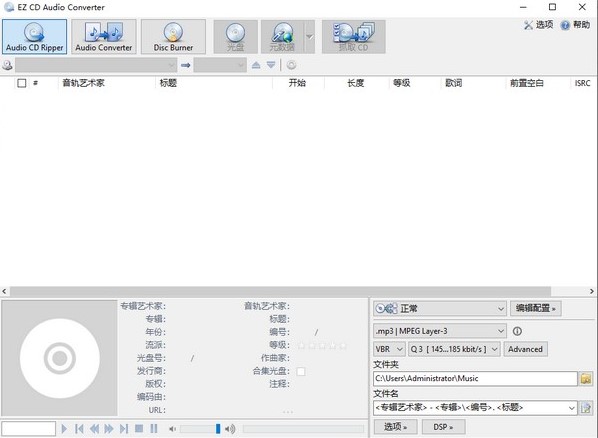Open the filename template editor icon

coord(586,407)
